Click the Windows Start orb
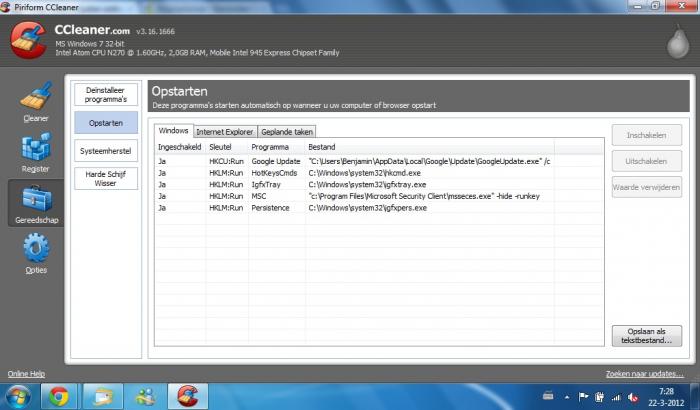This screenshot has width=700, height=410. click(18, 397)
